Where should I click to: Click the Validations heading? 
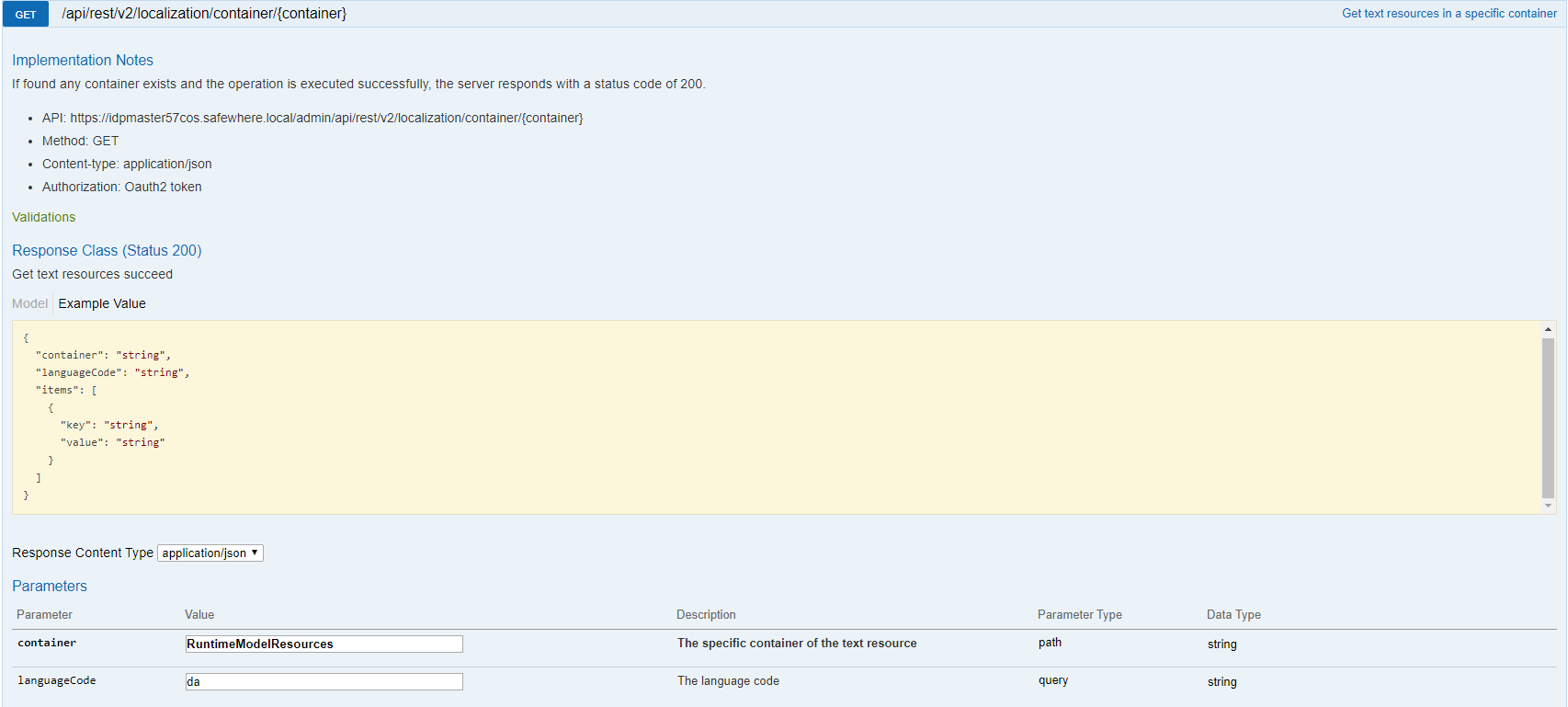point(44,217)
